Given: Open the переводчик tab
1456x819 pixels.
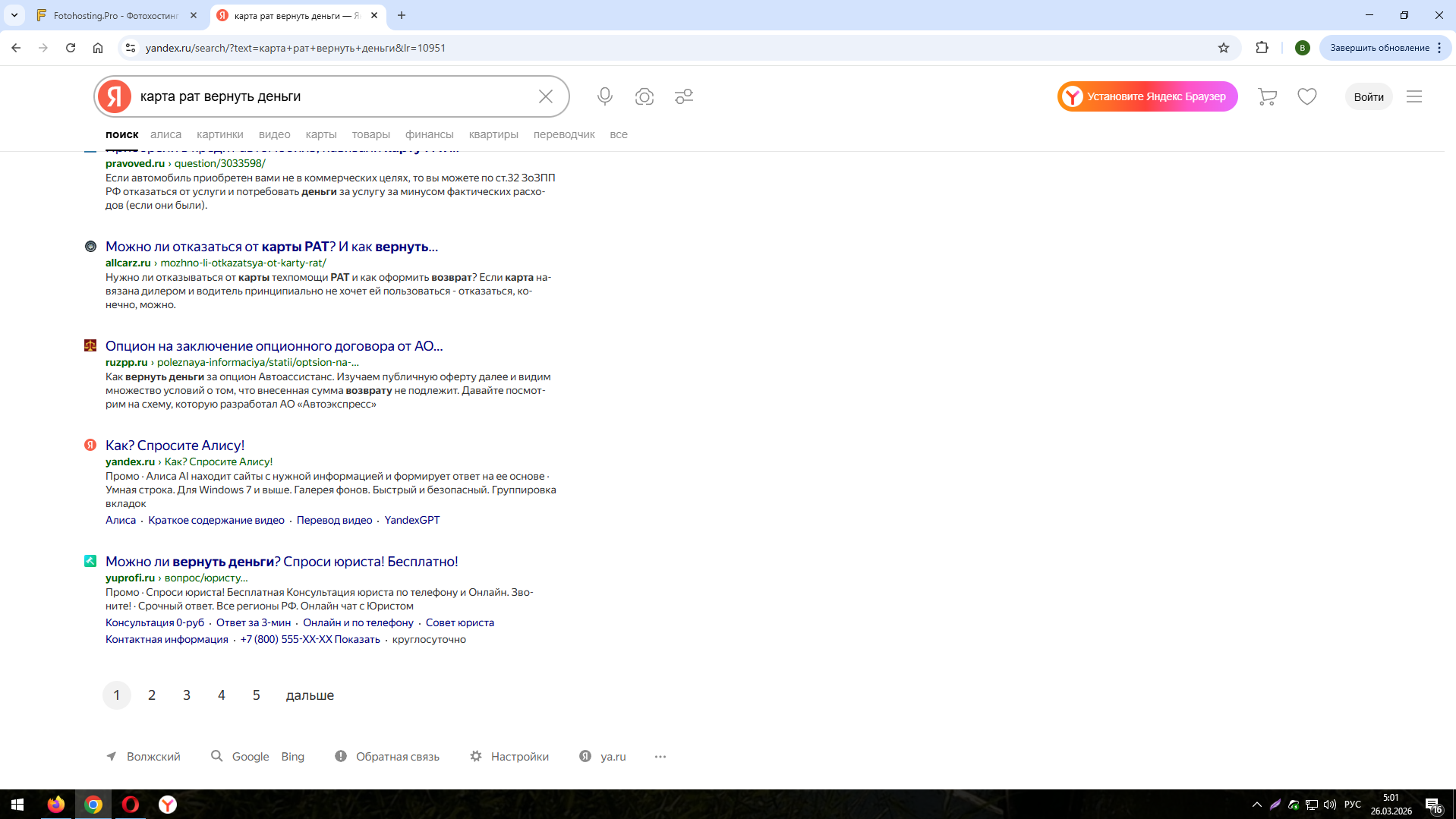Looking at the screenshot, I should [564, 134].
